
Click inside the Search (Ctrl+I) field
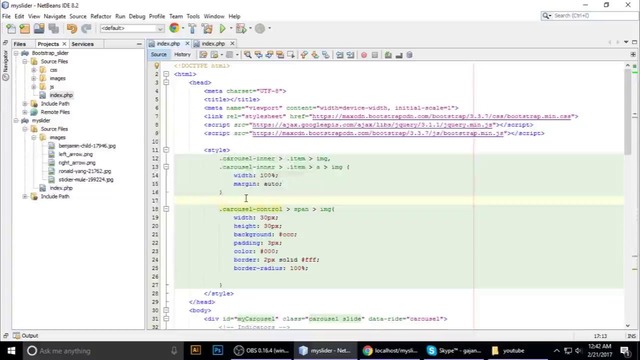594,16
